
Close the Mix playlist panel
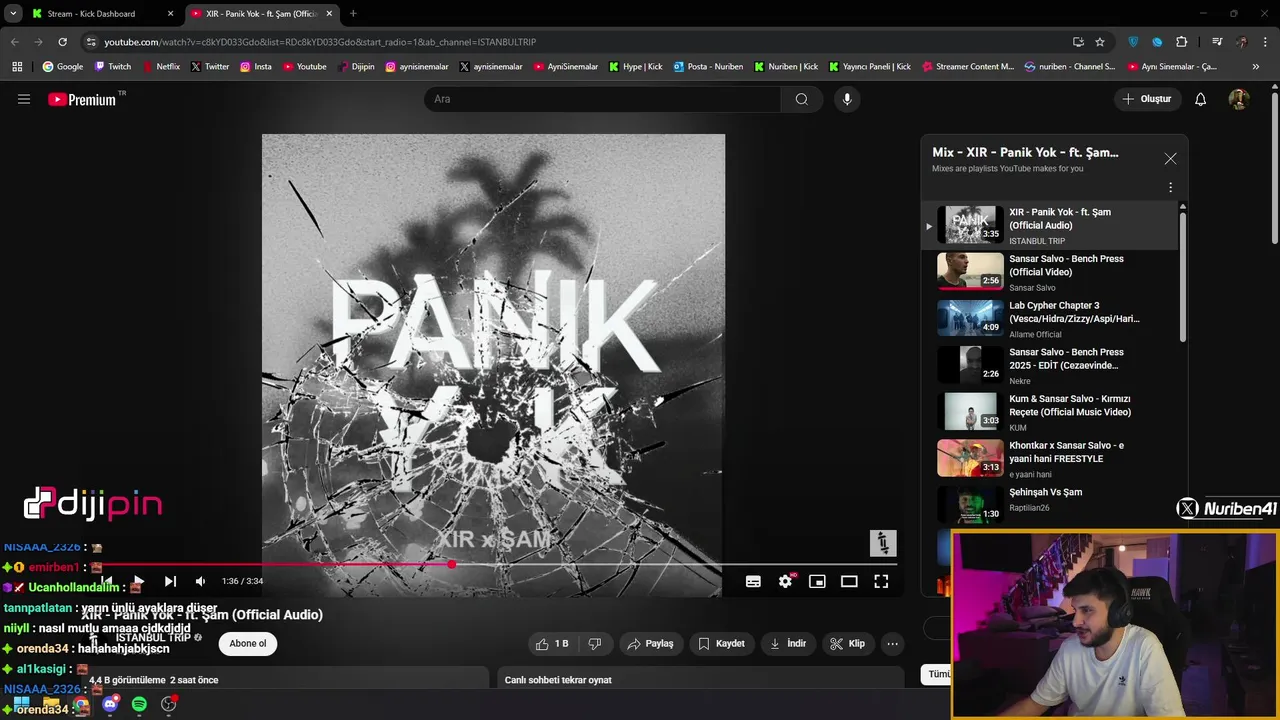[x=1170, y=158]
